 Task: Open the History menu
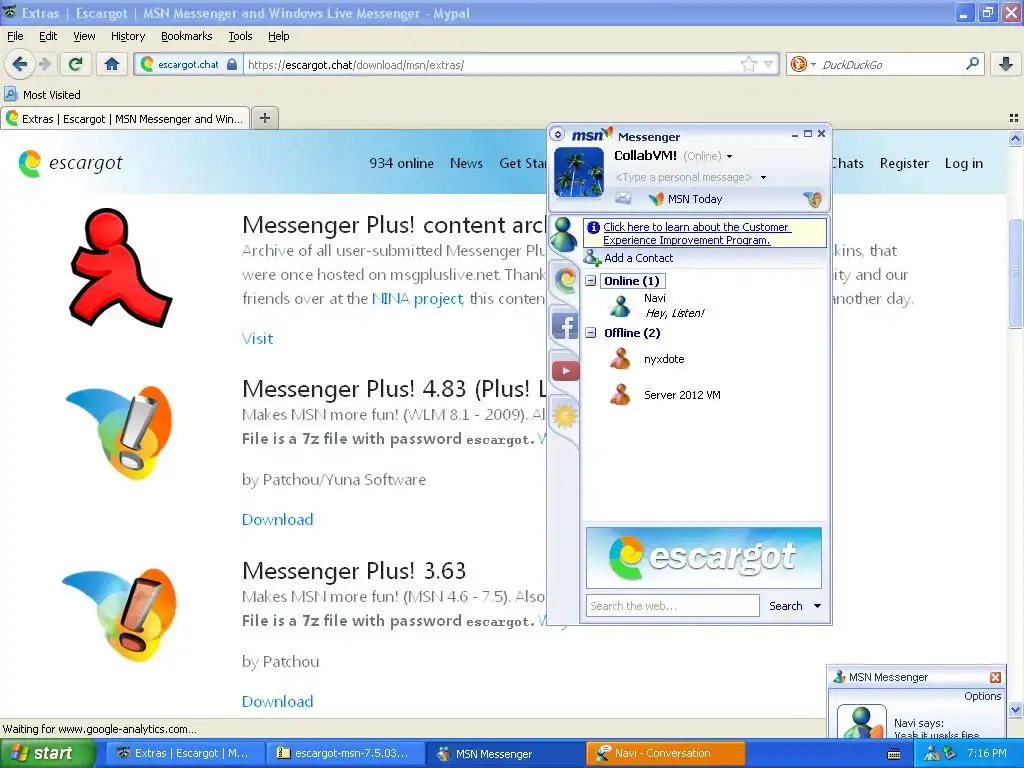127,36
